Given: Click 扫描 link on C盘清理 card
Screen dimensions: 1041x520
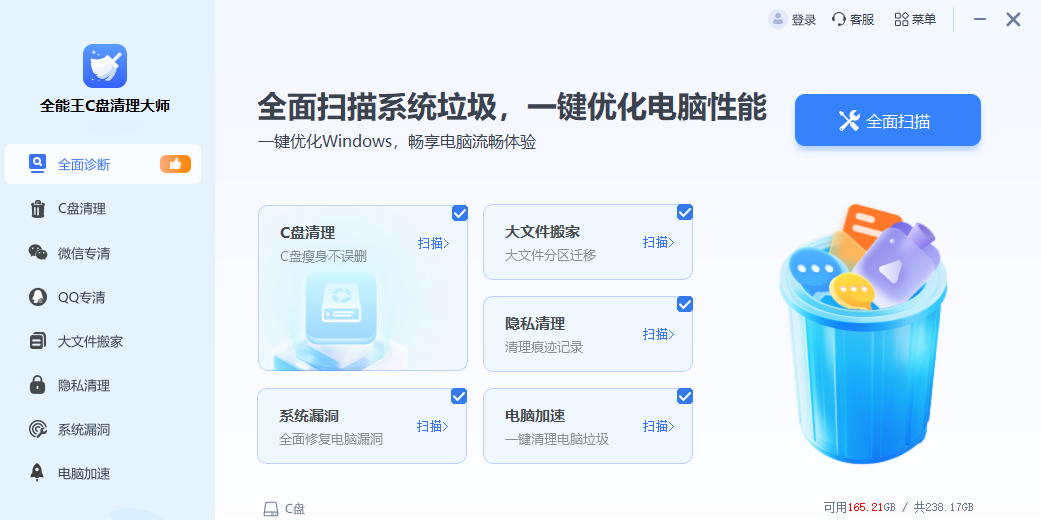Looking at the screenshot, I should pos(433,243).
